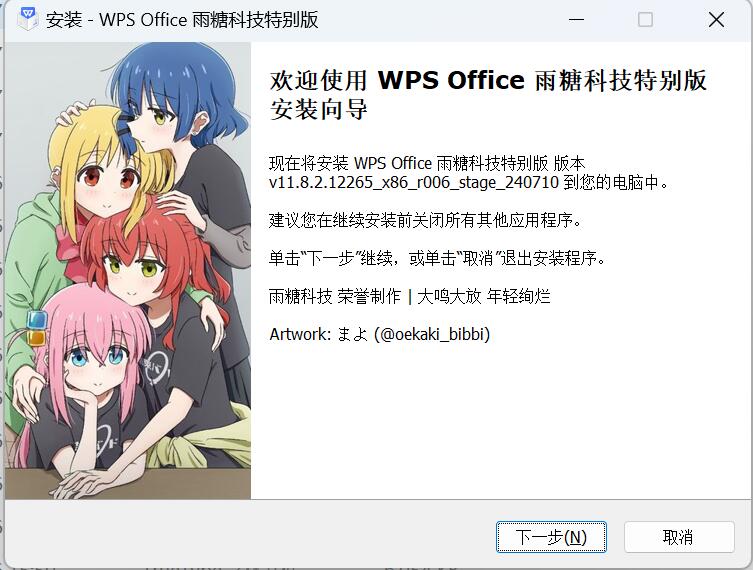Close the installer window with X
This screenshot has height=570, width=753.
tap(716, 20)
